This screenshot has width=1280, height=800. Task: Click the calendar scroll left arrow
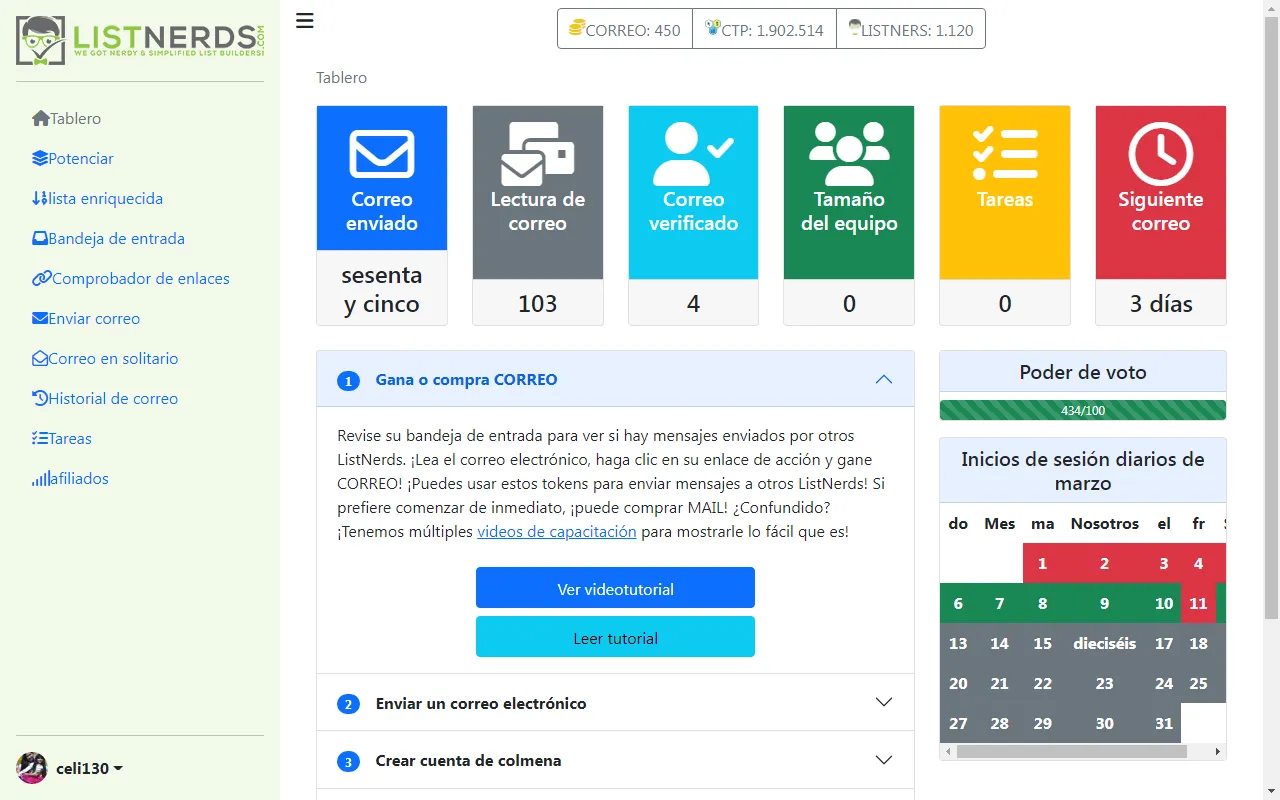[948, 751]
